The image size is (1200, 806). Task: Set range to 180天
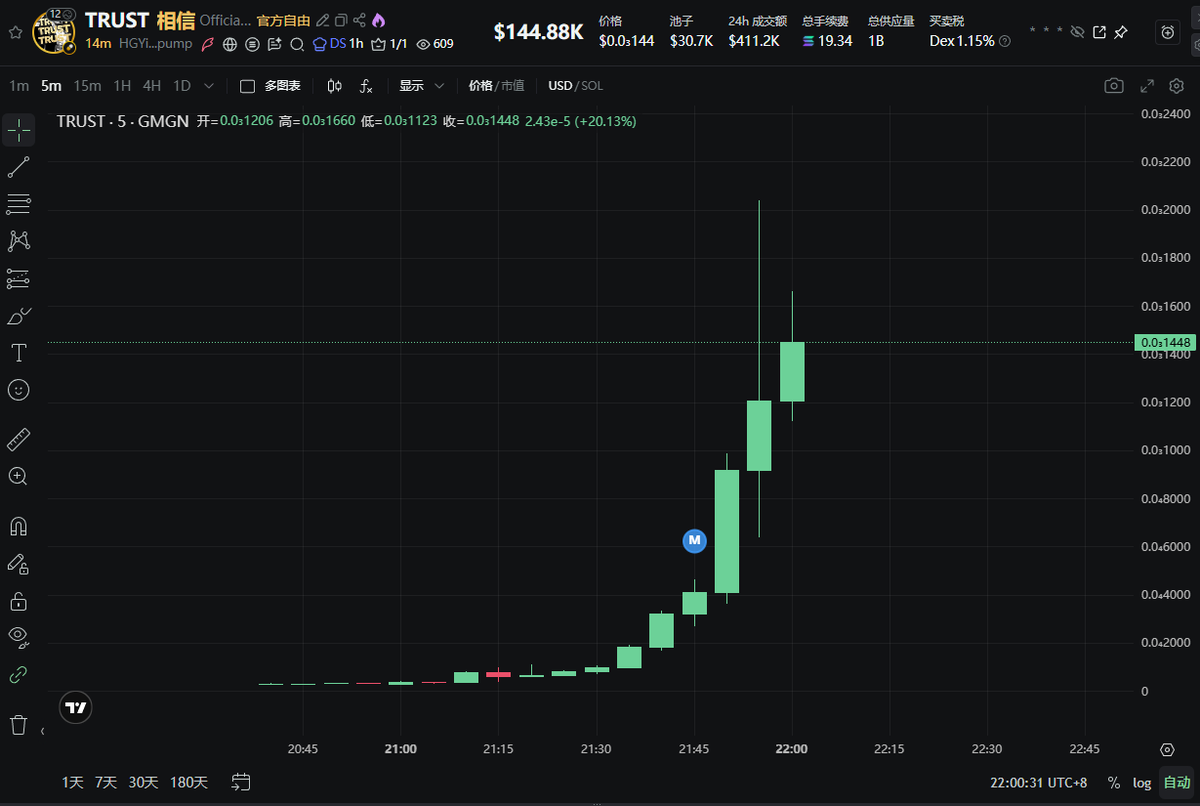click(189, 782)
